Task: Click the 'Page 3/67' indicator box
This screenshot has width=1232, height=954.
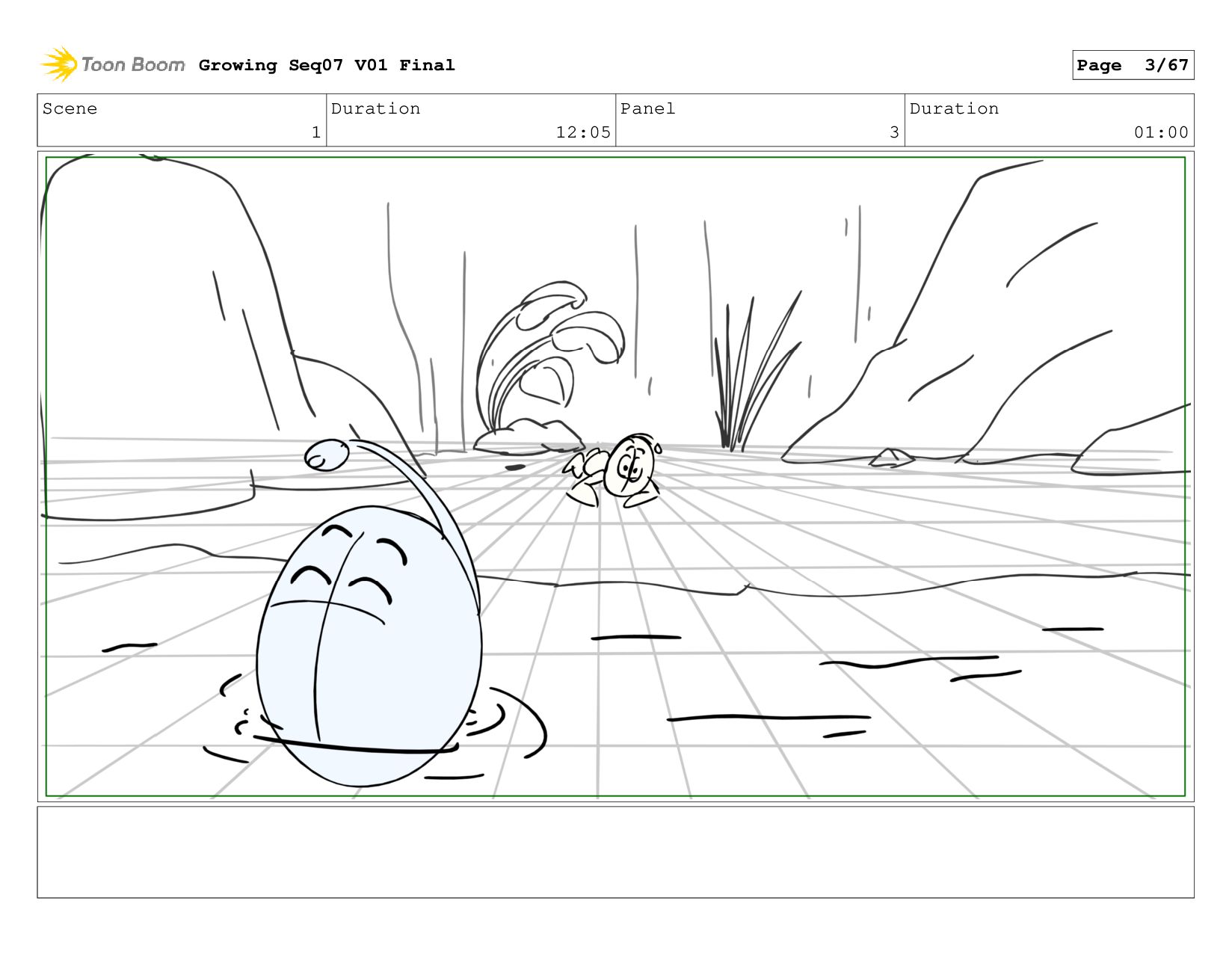Action: [x=1133, y=65]
